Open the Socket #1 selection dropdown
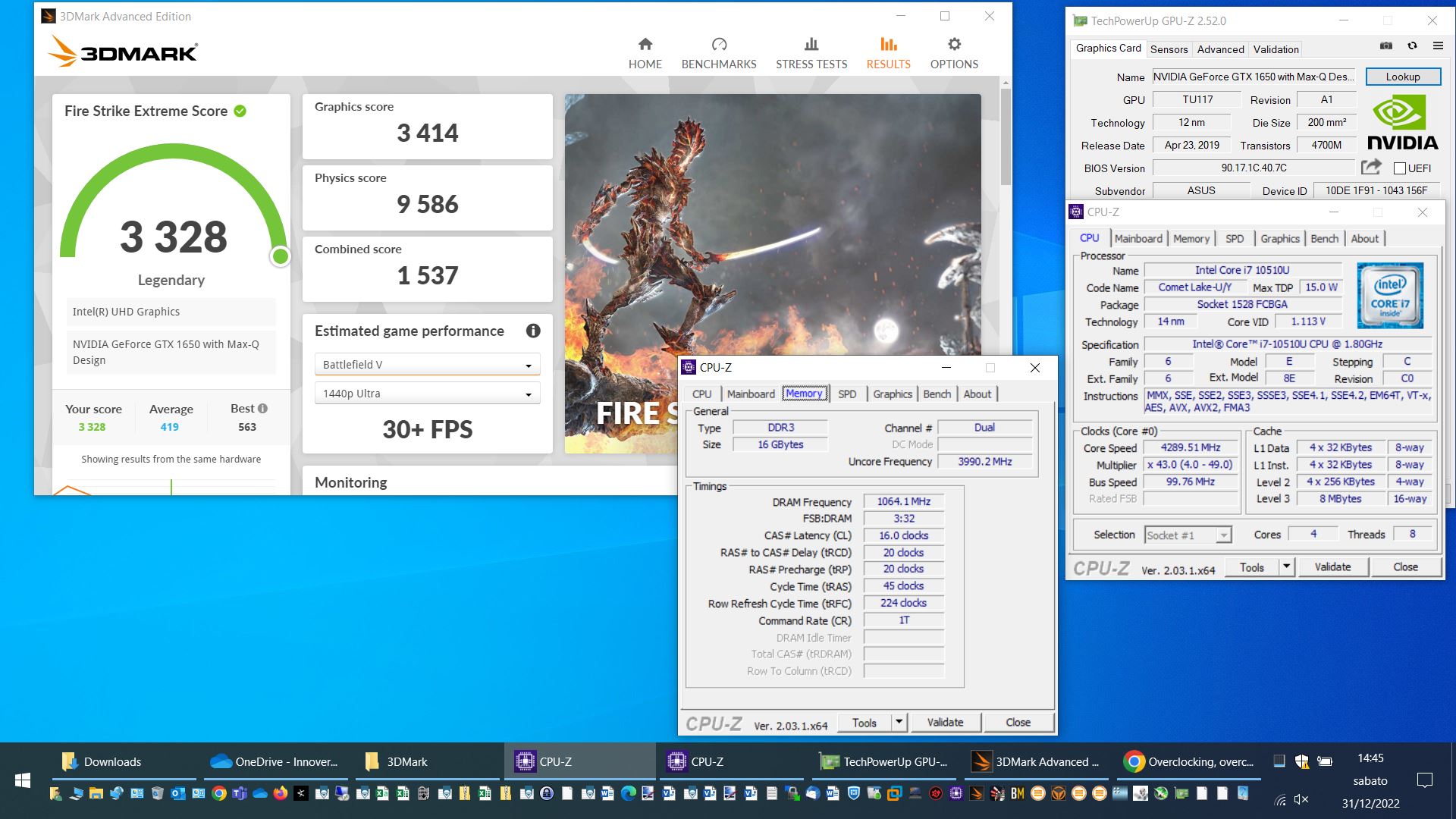The width and height of the screenshot is (1456, 819). (x=1188, y=535)
